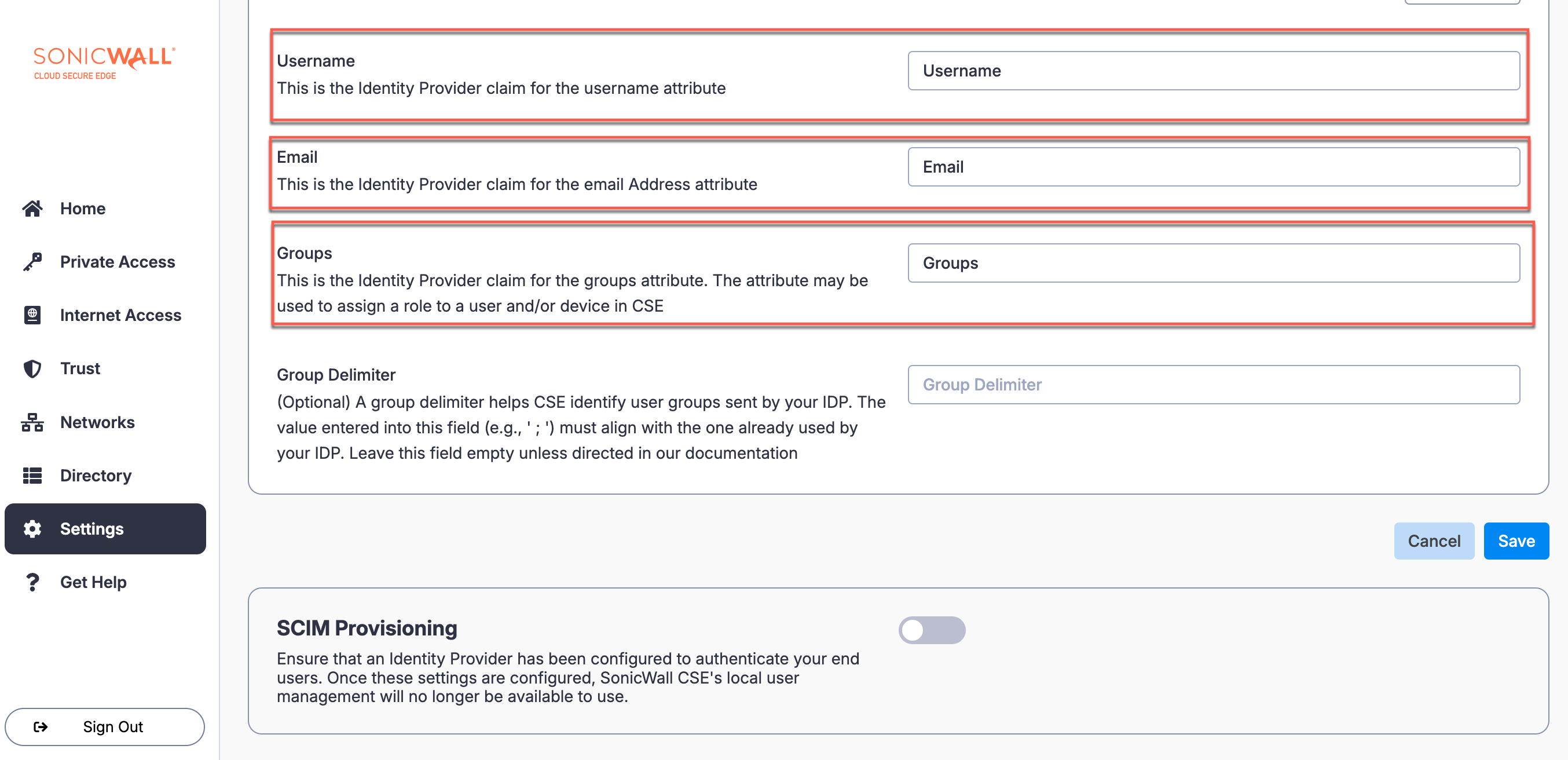This screenshot has width=1568, height=760.
Task: Focus the Username claim input field
Action: coord(1213,71)
